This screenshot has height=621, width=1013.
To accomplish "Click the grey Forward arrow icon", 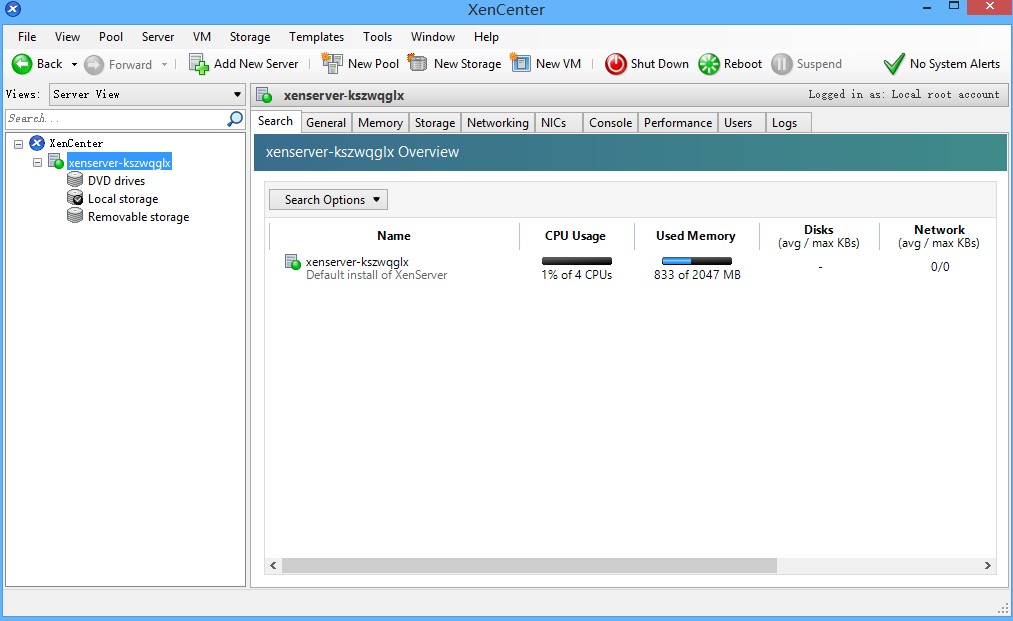I will click(x=94, y=65).
